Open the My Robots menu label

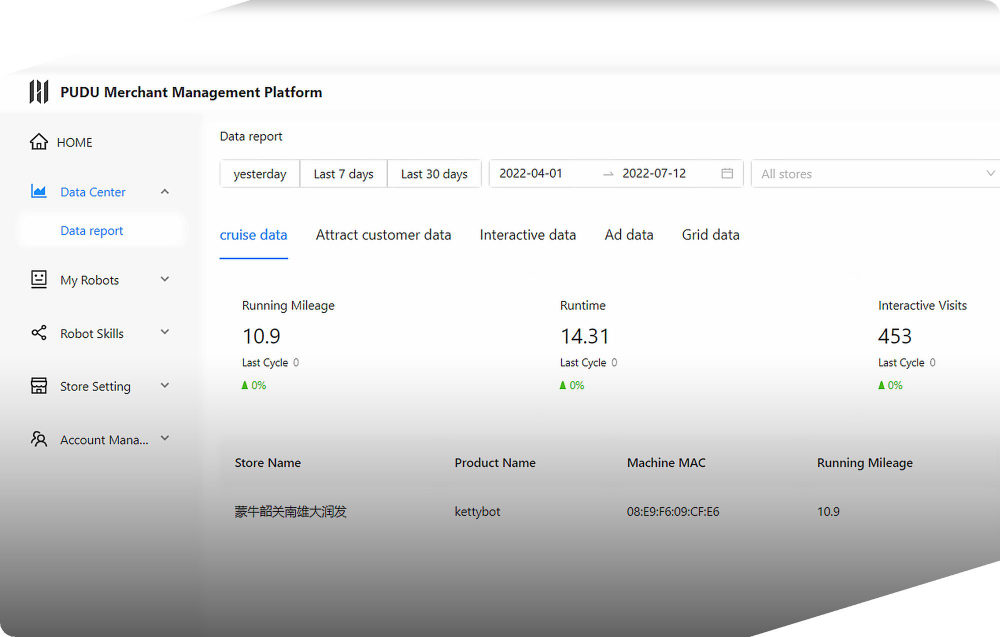click(x=89, y=280)
